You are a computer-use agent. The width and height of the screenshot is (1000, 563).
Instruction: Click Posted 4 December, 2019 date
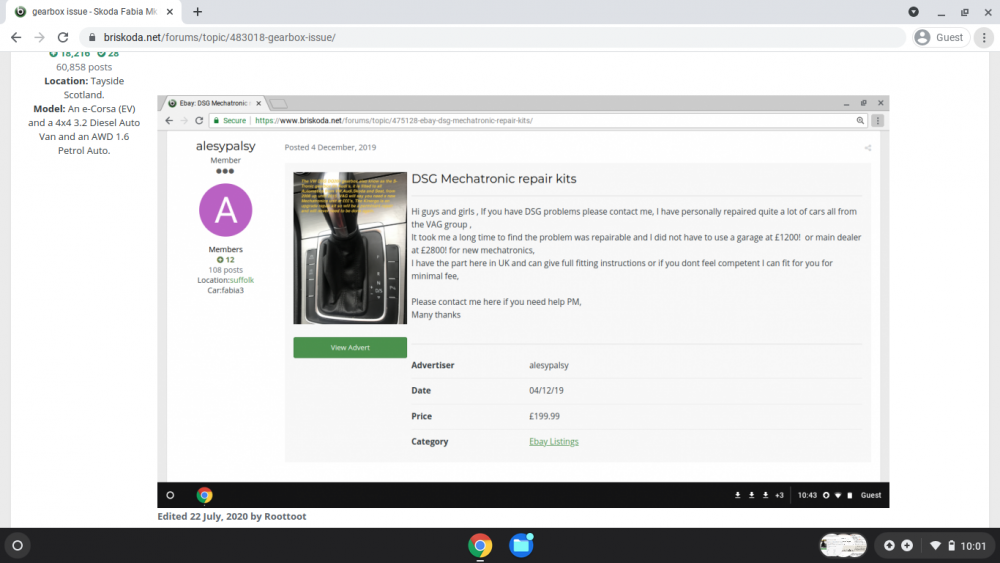pyautogui.click(x=330, y=147)
